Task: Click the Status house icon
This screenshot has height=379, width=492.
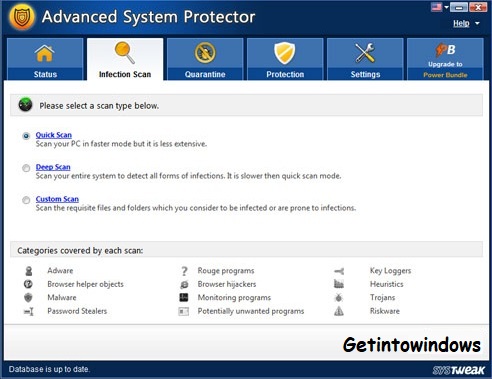Action: point(45,53)
